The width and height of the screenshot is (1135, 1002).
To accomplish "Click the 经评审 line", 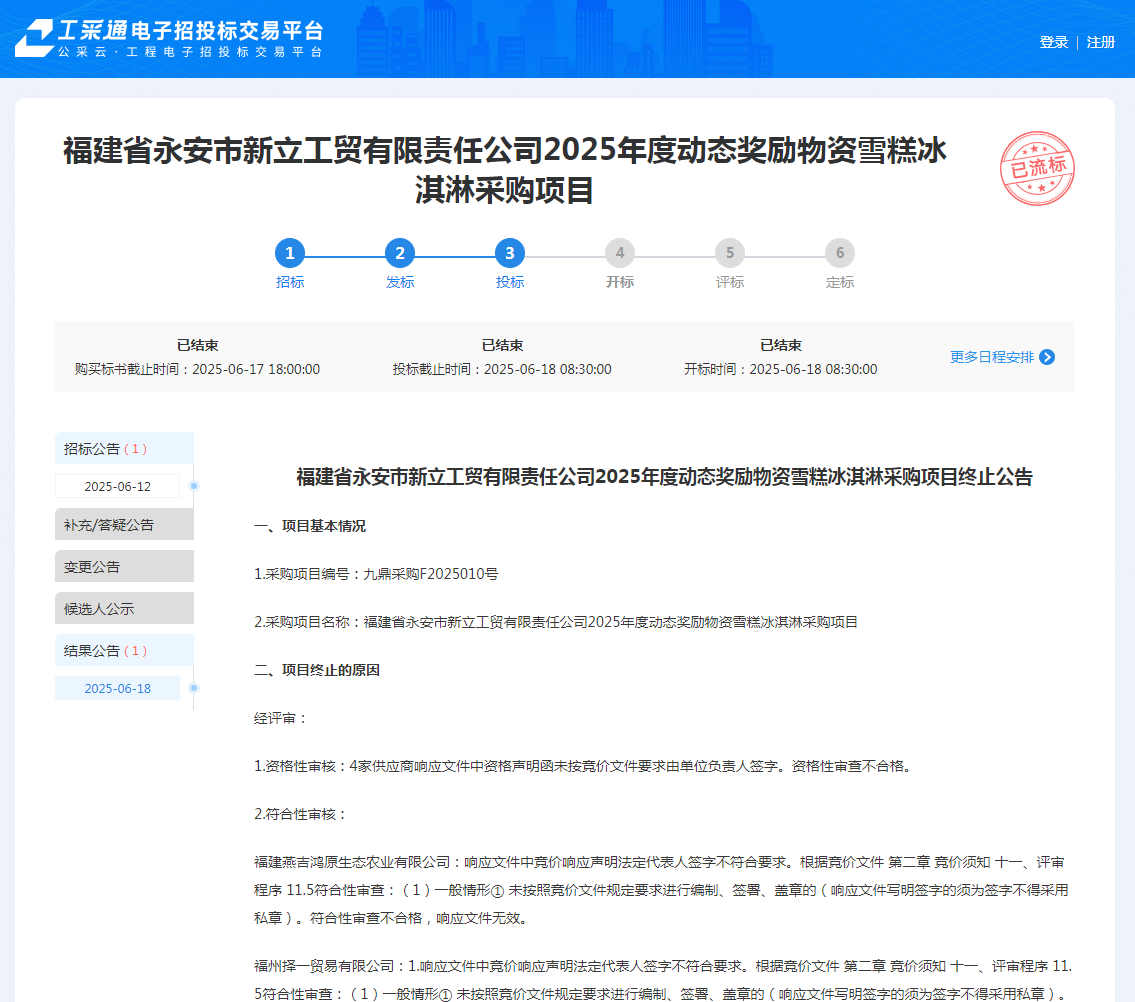I will (281, 718).
